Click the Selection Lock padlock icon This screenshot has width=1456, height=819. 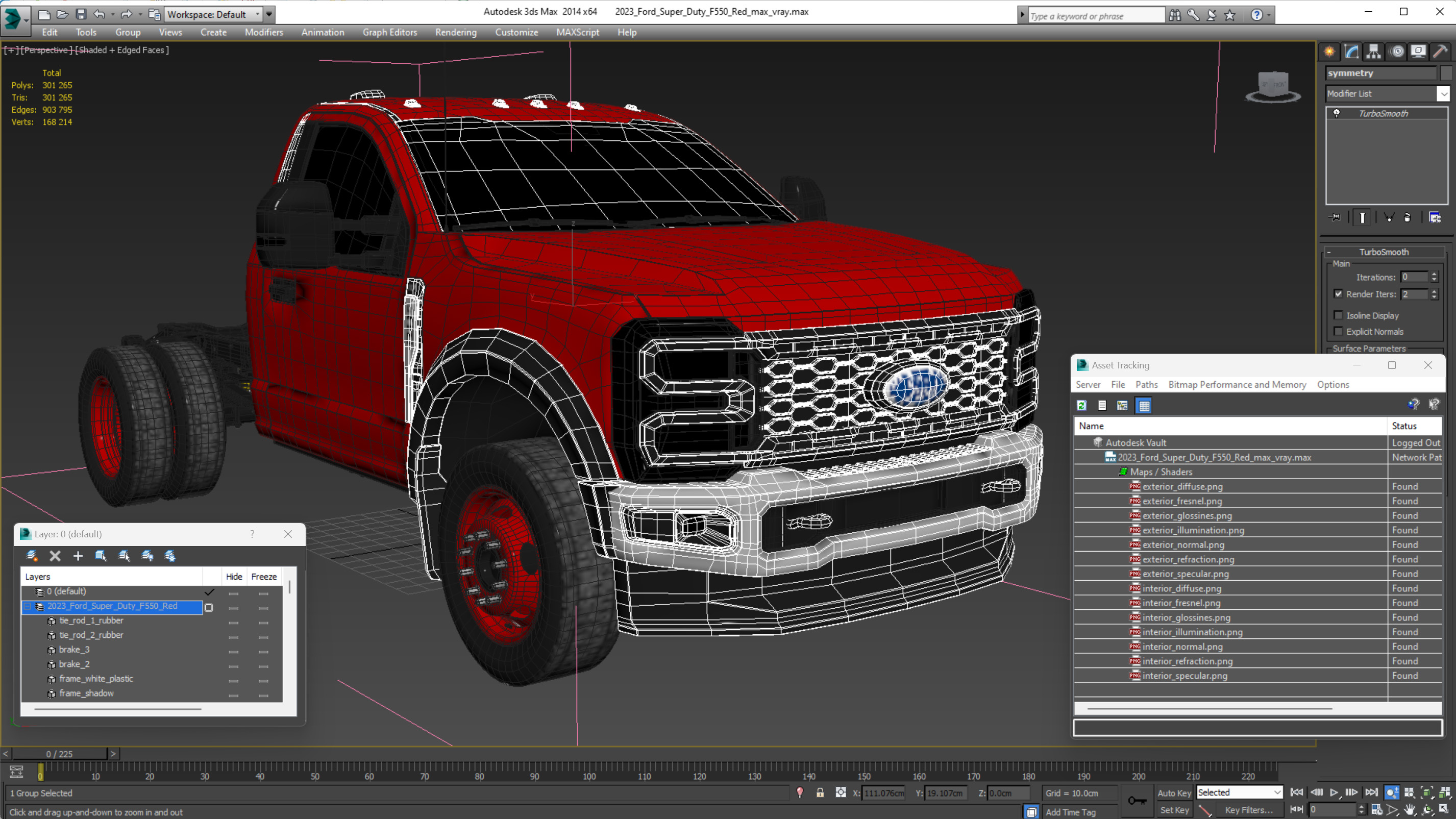(x=820, y=793)
